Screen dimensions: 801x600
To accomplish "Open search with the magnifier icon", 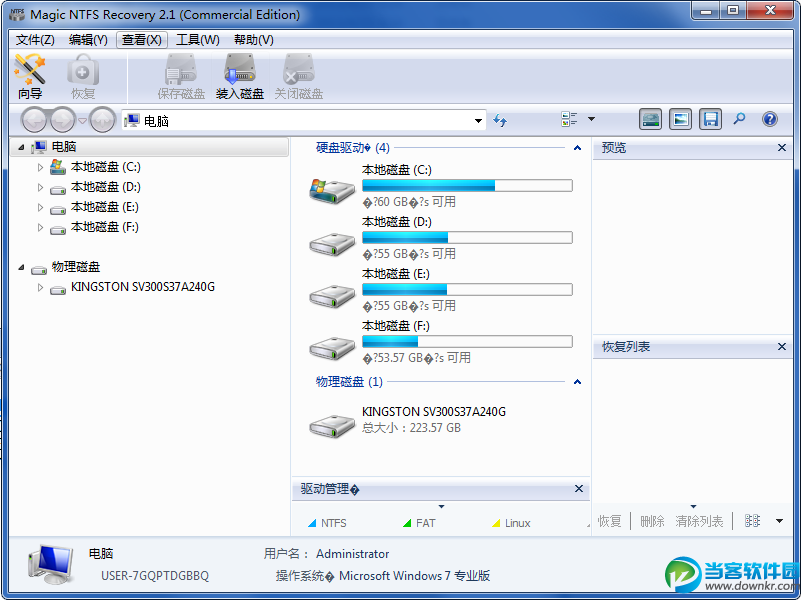I will click(739, 119).
